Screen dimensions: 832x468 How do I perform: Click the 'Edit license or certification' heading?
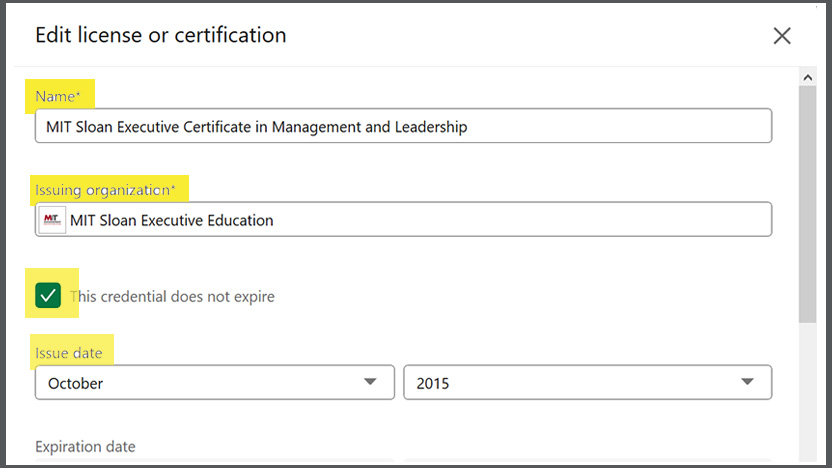click(x=161, y=35)
